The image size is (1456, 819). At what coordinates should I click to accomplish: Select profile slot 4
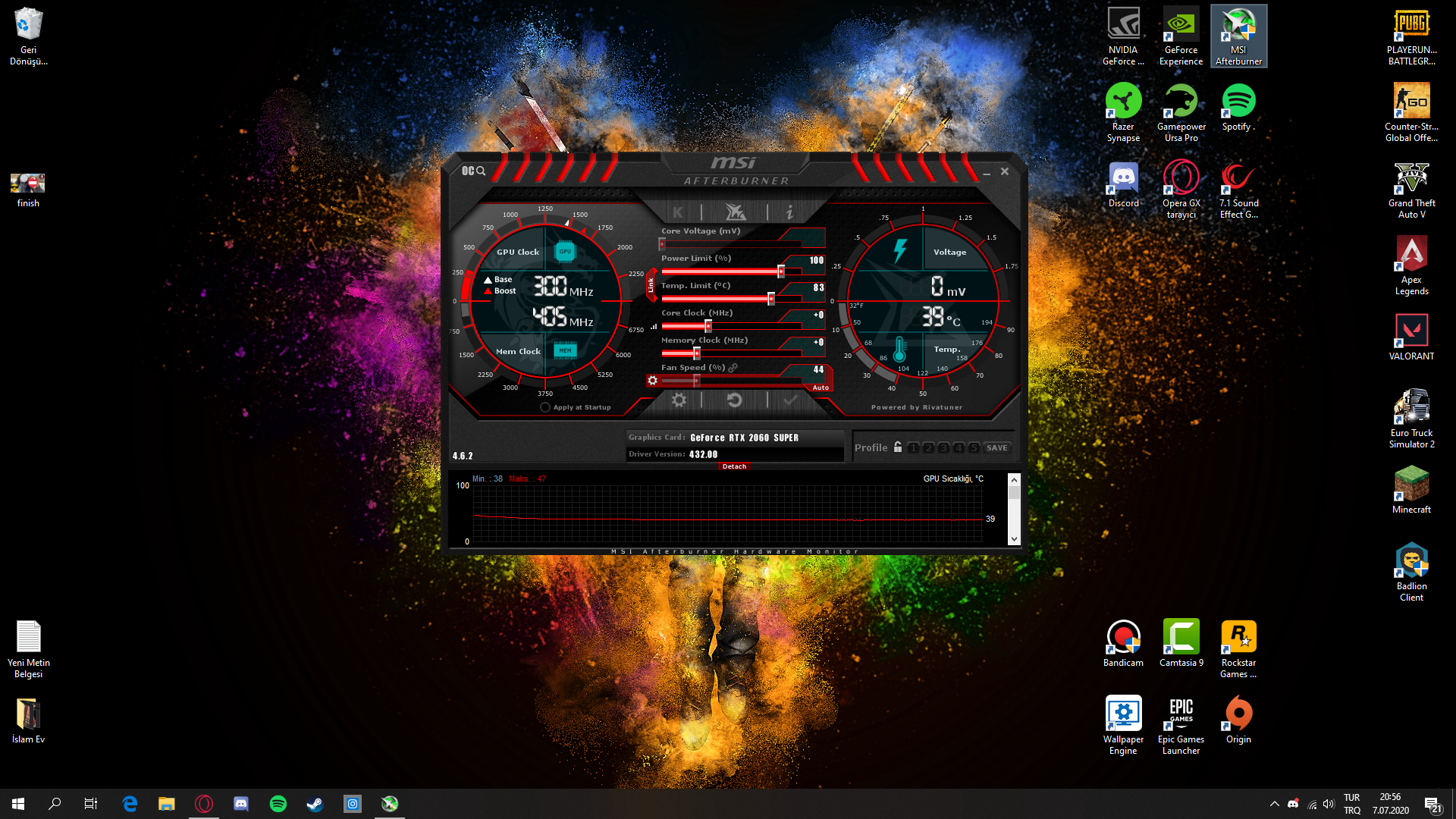point(959,448)
